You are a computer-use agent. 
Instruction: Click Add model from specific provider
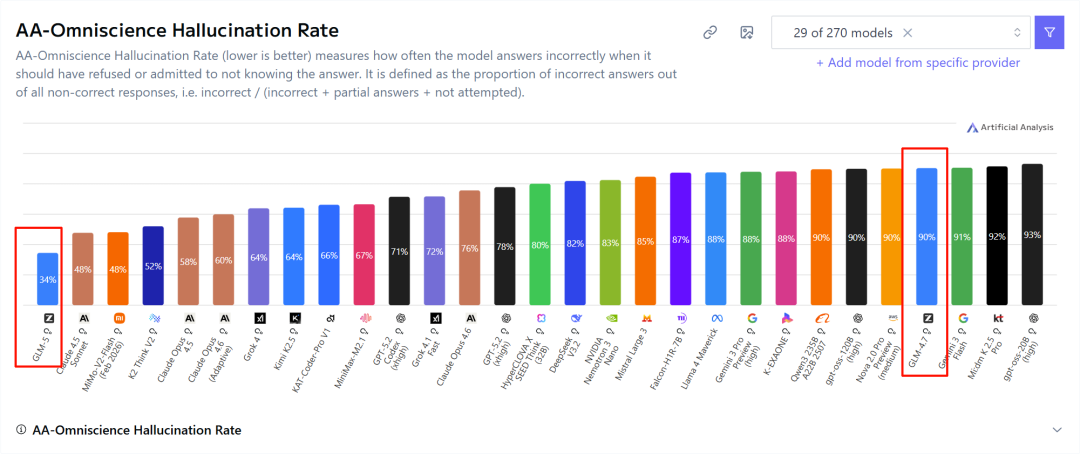[x=918, y=63]
